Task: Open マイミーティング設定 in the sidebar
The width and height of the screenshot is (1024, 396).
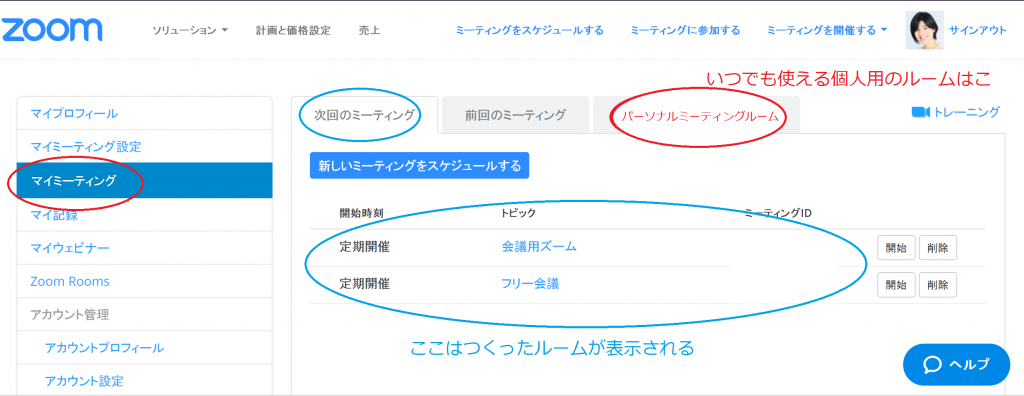Action: tap(144, 146)
